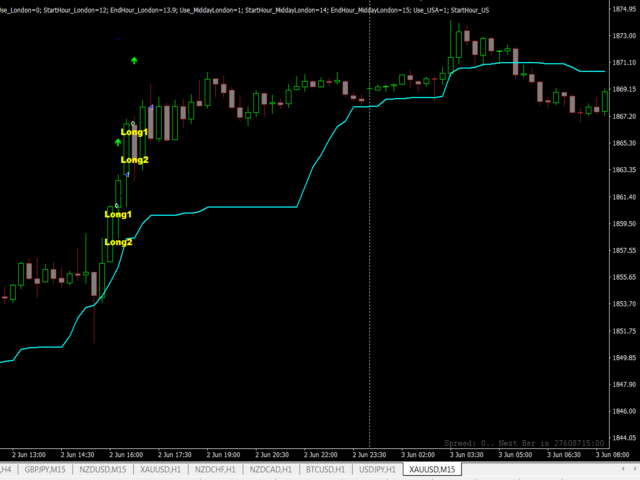Select the blue trade marker near 1863.35
The height and width of the screenshot is (480, 640).
coord(127,175)
